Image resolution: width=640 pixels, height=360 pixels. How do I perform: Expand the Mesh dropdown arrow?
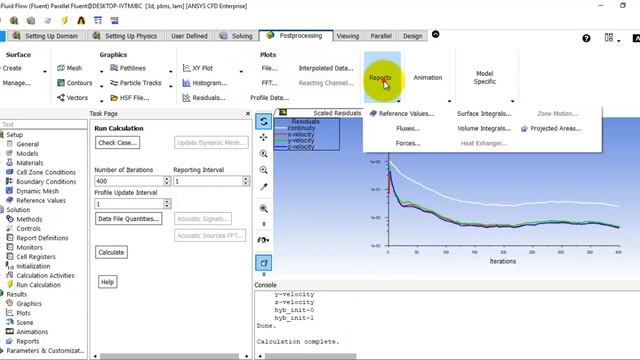[x=102, y=71]
